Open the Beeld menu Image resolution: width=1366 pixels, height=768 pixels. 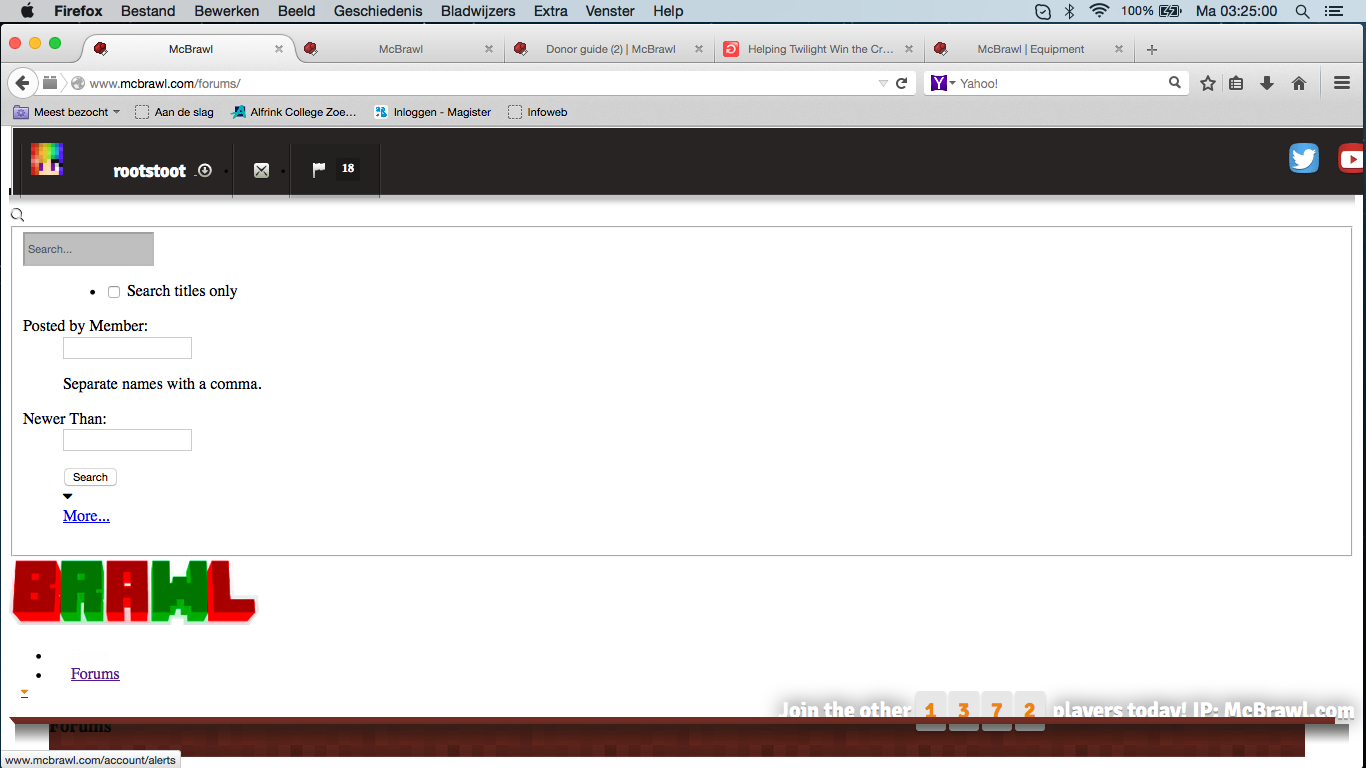pyautogui.click(x=297, y=11)
